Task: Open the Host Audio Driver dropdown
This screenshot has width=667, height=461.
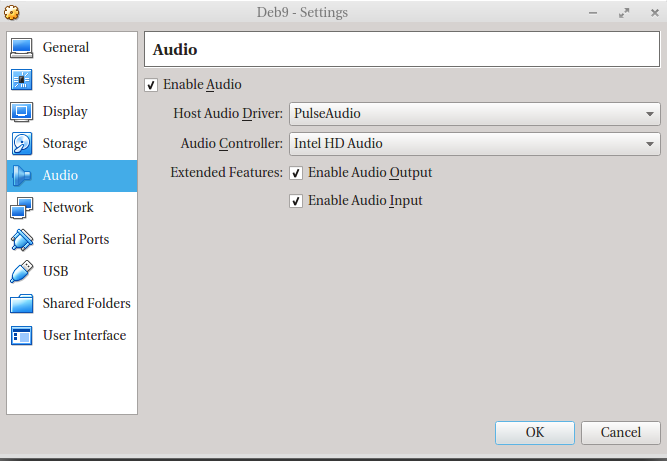Action: point(474,114)
